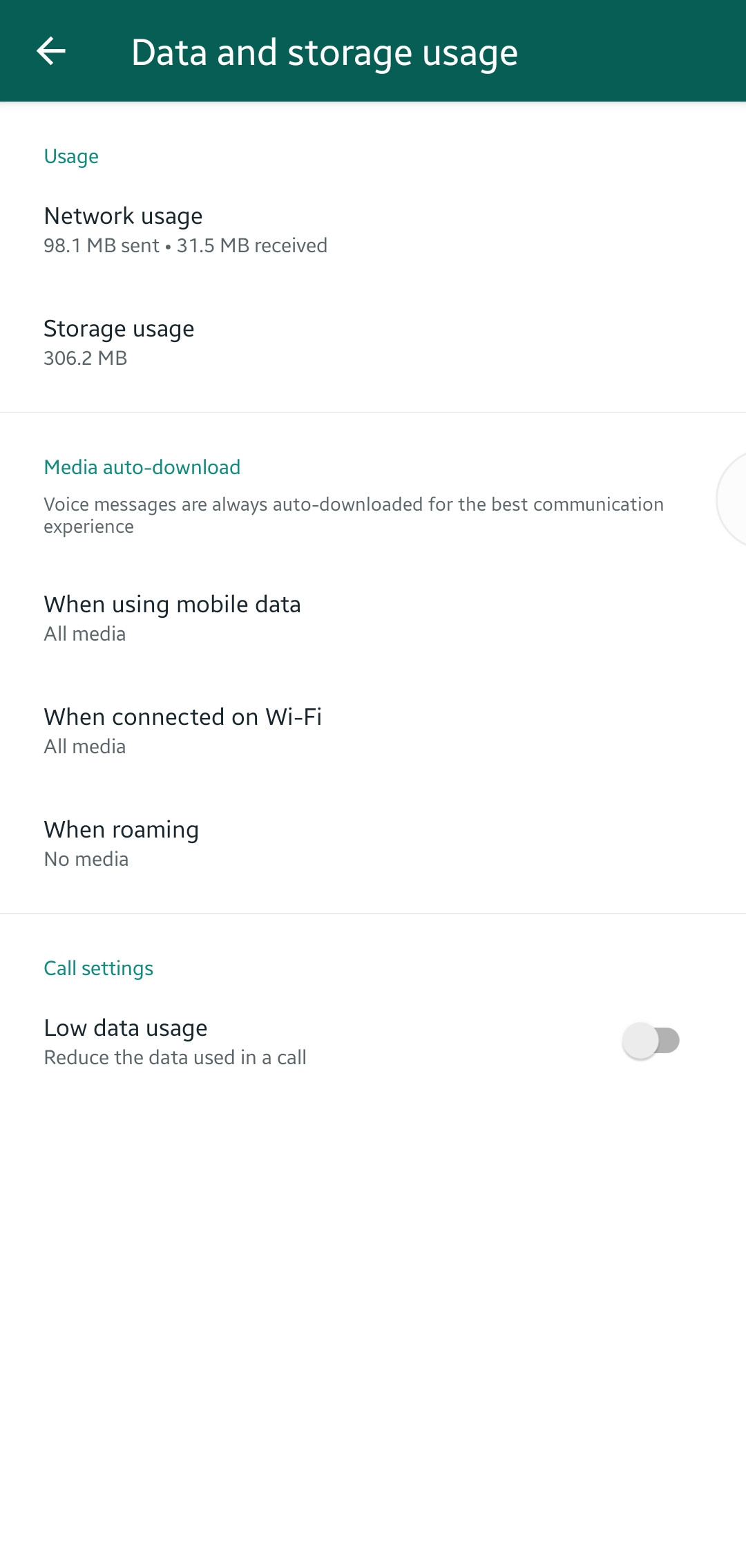Click the voice messages auto-download description
This screenshot has width=746, height=1568.
point(353,515)
